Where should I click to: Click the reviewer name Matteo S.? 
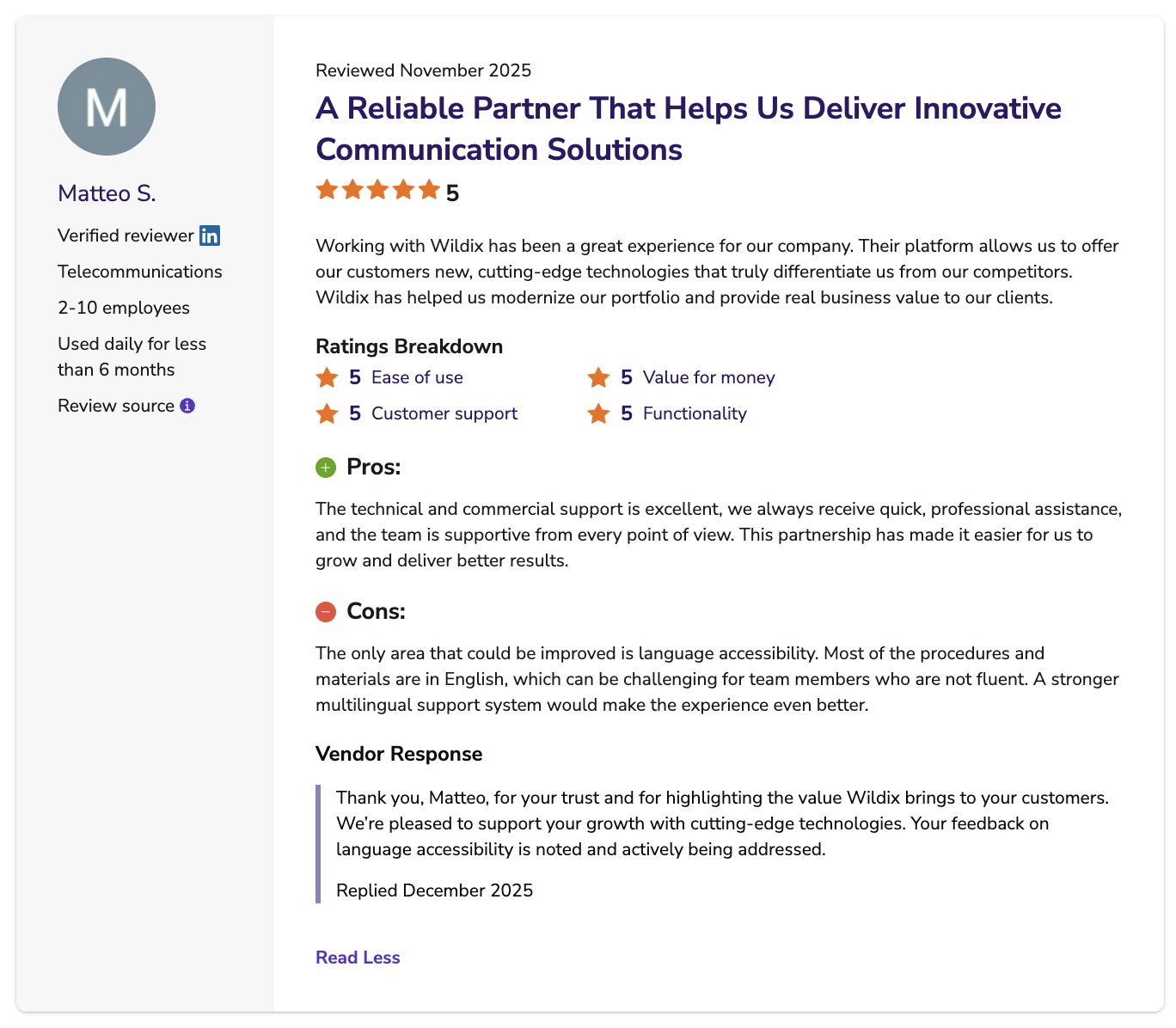tap(107, 193)
